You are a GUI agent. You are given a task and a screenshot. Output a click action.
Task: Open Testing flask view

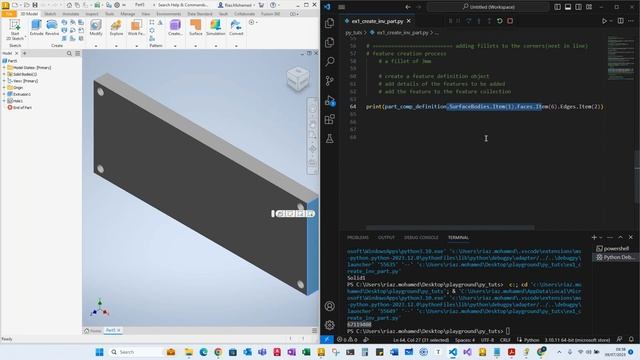[x=330, y=139]
